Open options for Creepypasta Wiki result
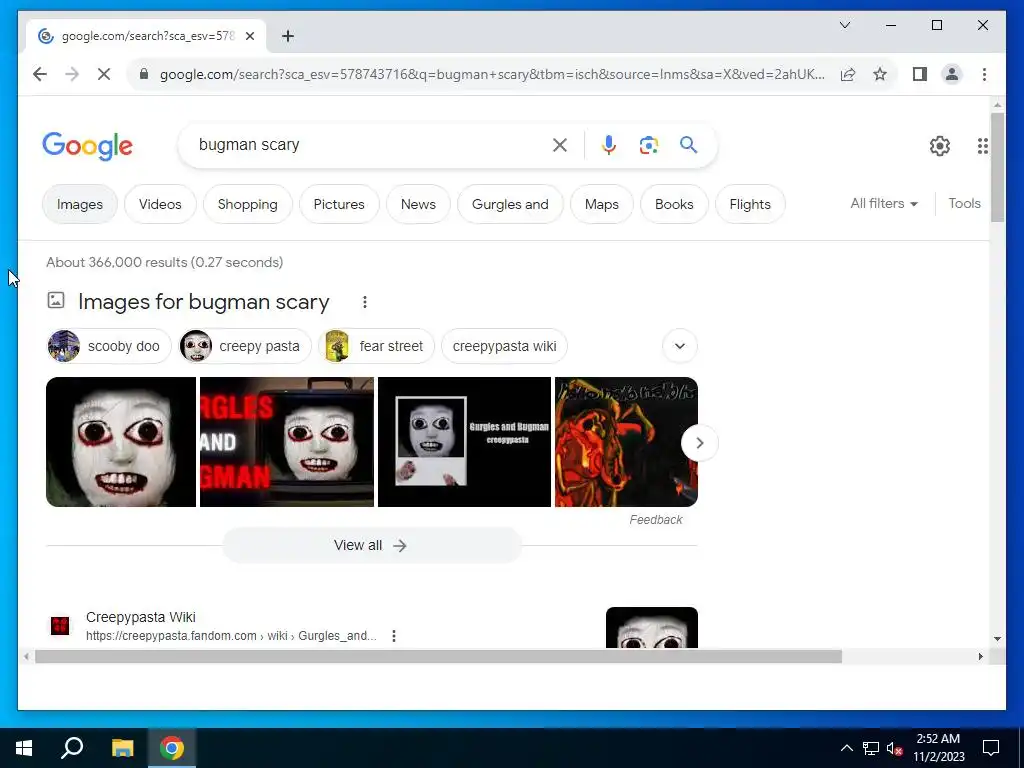 click(394, 636)
